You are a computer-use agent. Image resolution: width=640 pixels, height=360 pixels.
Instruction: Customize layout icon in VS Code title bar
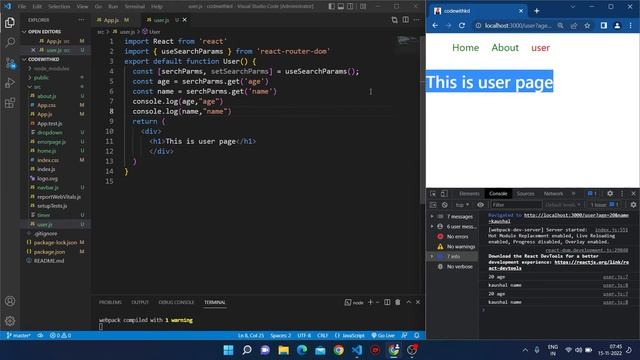point(363,6)
